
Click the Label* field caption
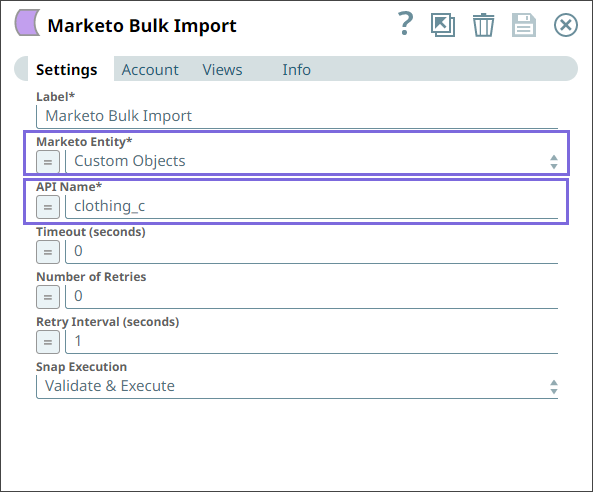[x=55, y=97]
